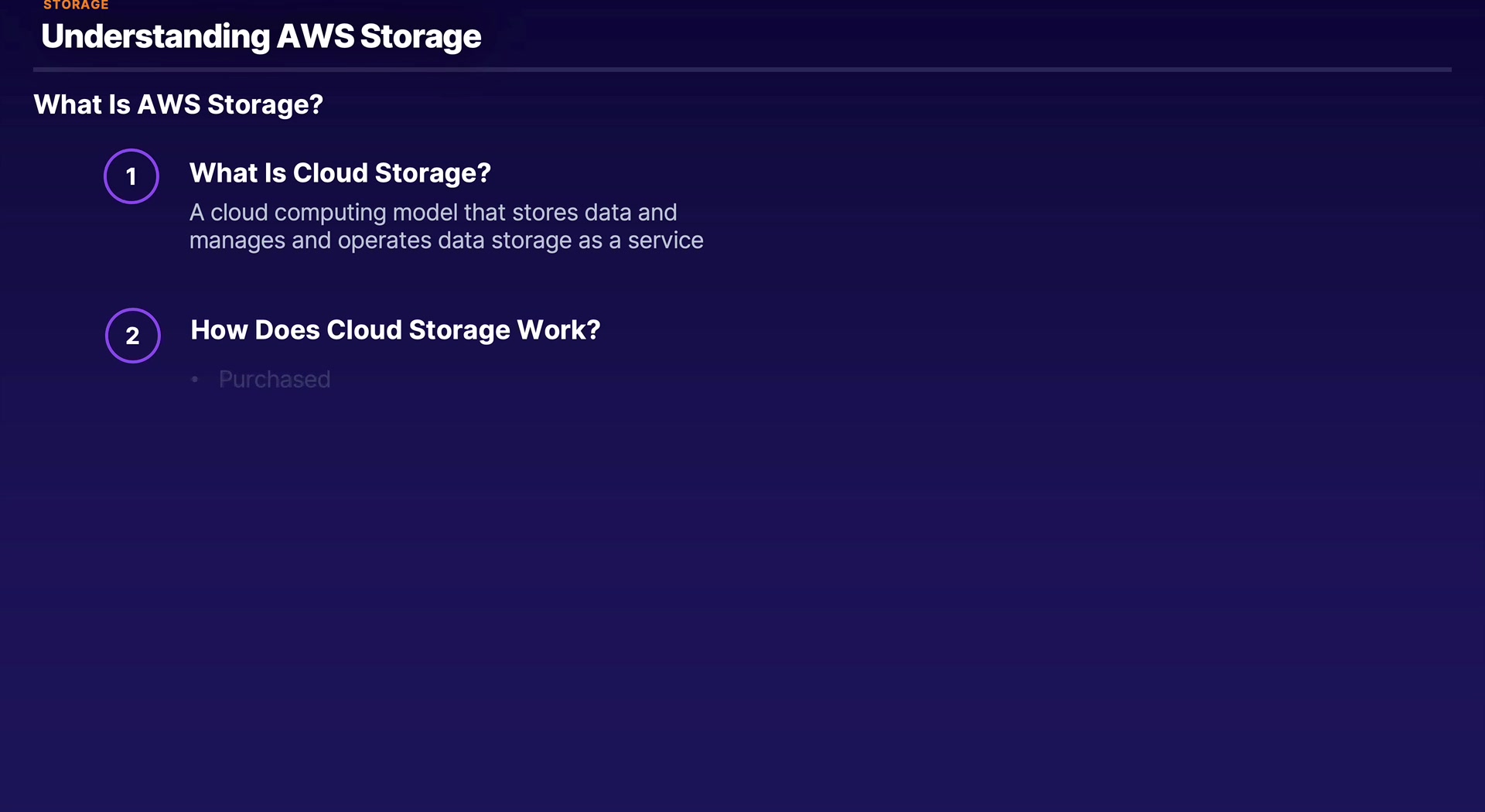Click the line starting 'A cloud computing model'
Screen dimensions: 1485x812
433,213
